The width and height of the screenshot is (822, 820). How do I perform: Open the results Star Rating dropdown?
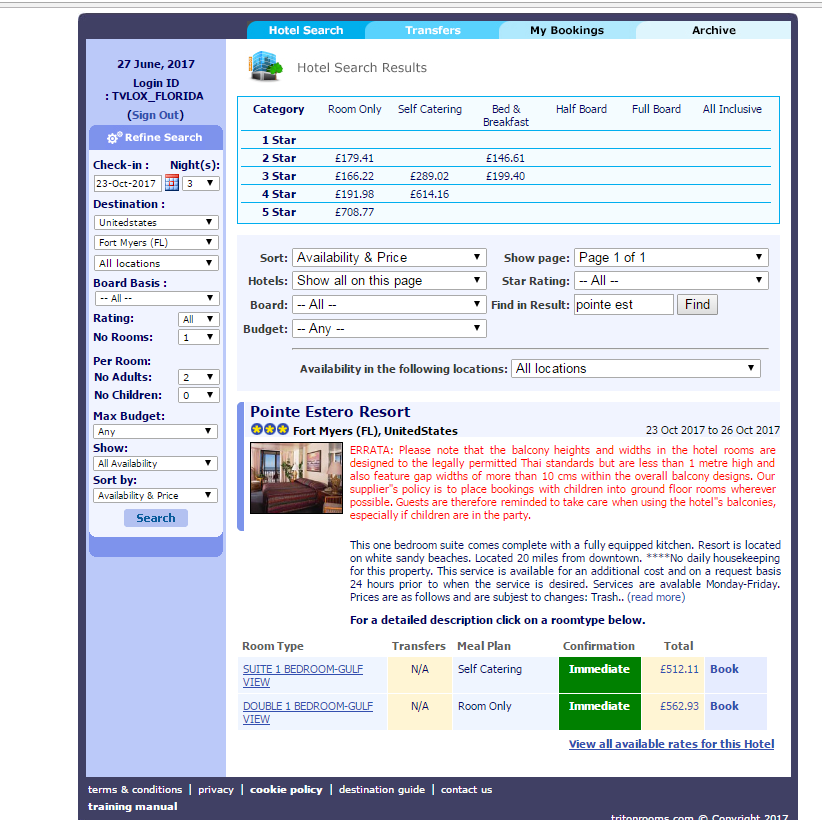click(671, 280)
